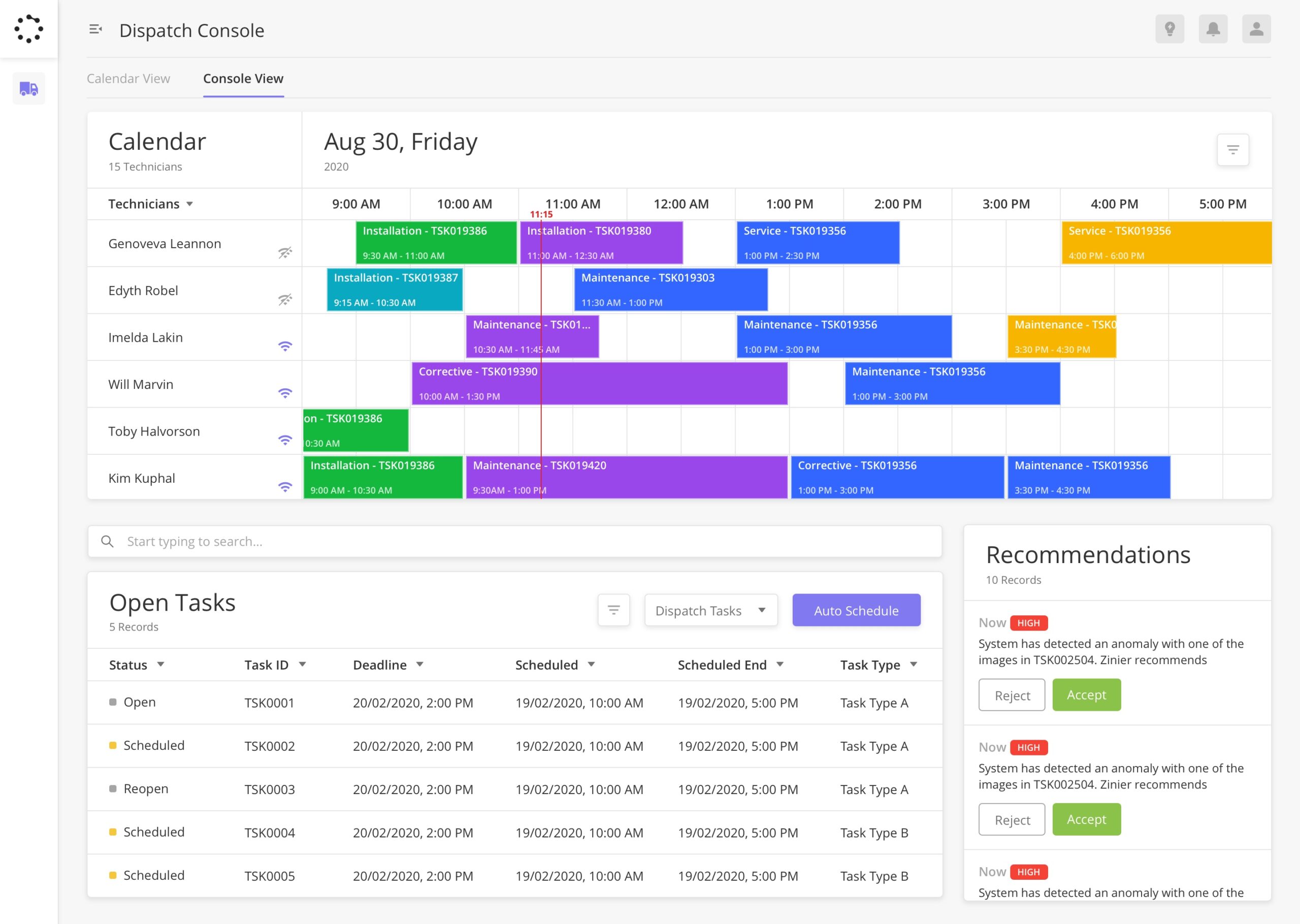Select the TSK0004 task row
This screenshot has width=1300, height=924.
tap(515, 833)
